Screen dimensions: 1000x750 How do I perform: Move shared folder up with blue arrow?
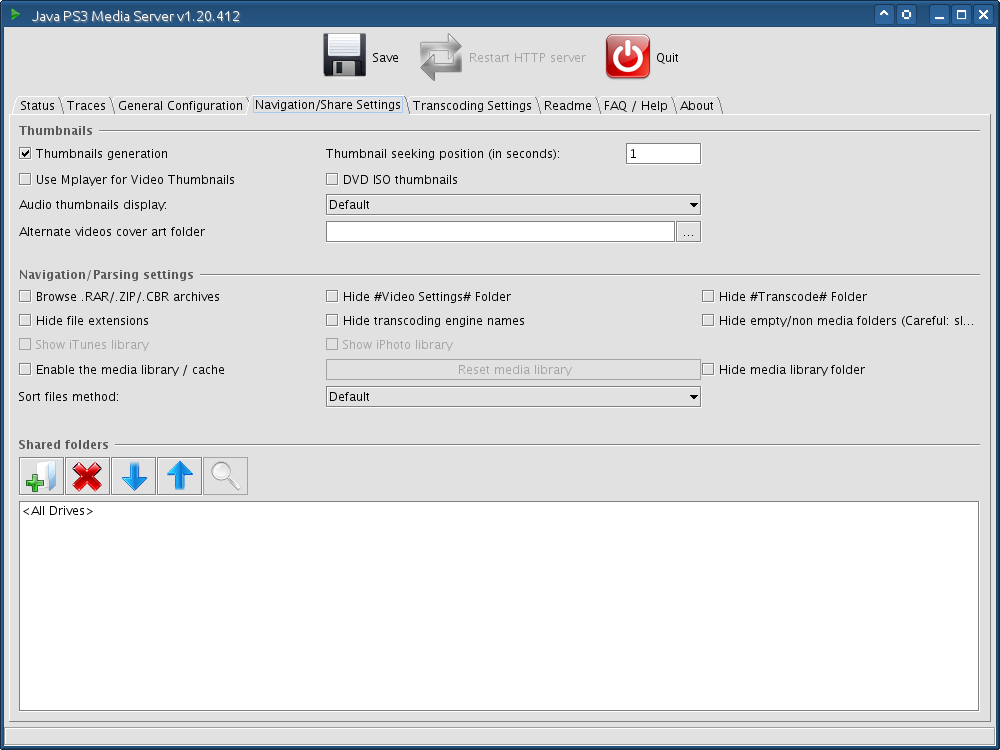click(179, 476)
